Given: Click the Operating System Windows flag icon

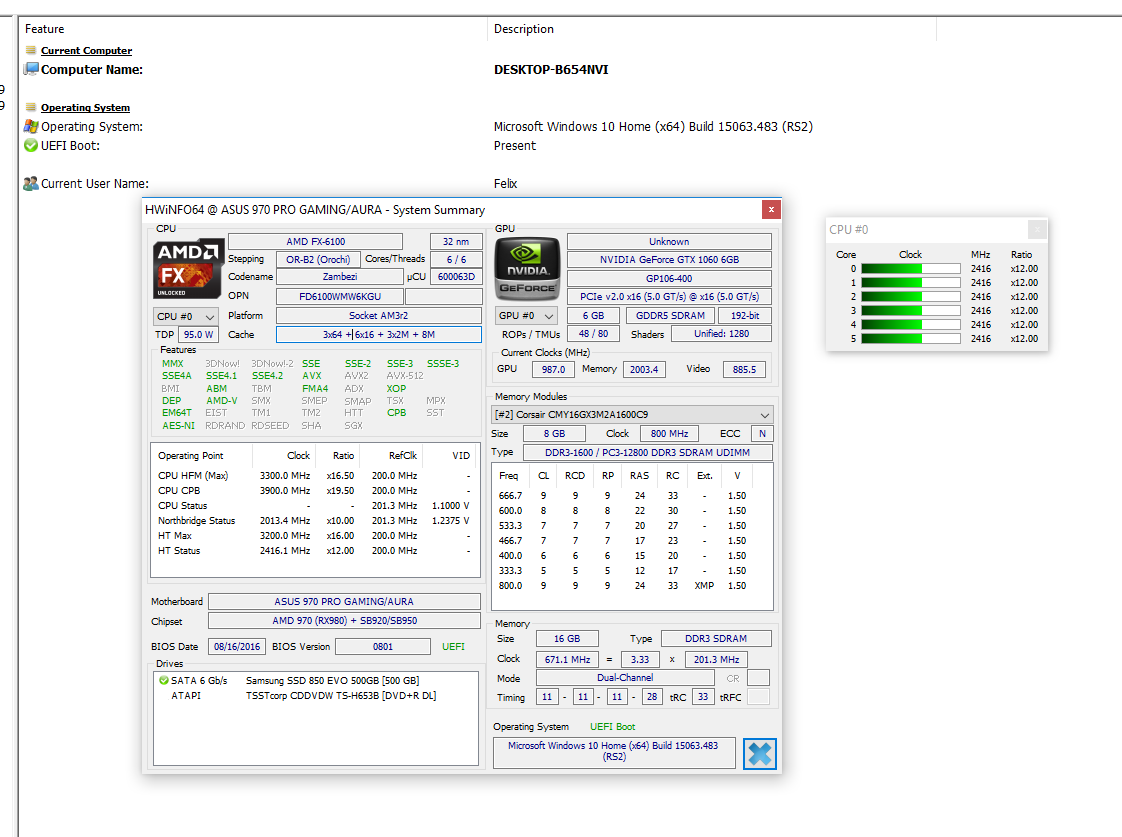Looking at the screenshot, I should pyautogui.click(x=31, y=127).
